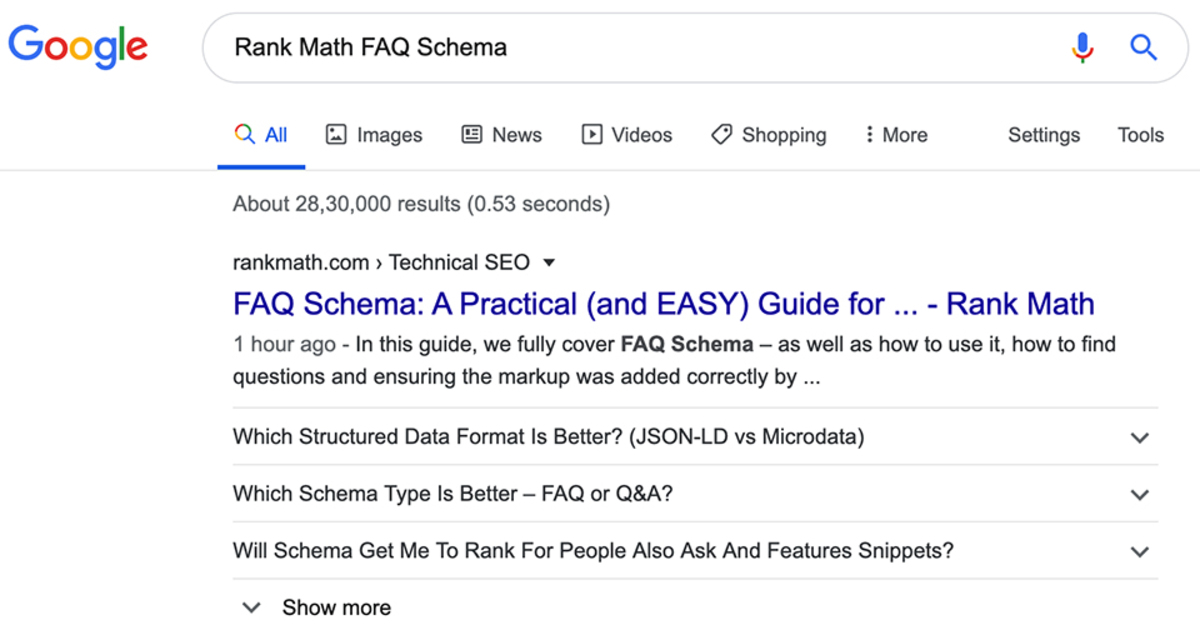Click into the search query field
1200x635 pixels.
pos(640,47)
